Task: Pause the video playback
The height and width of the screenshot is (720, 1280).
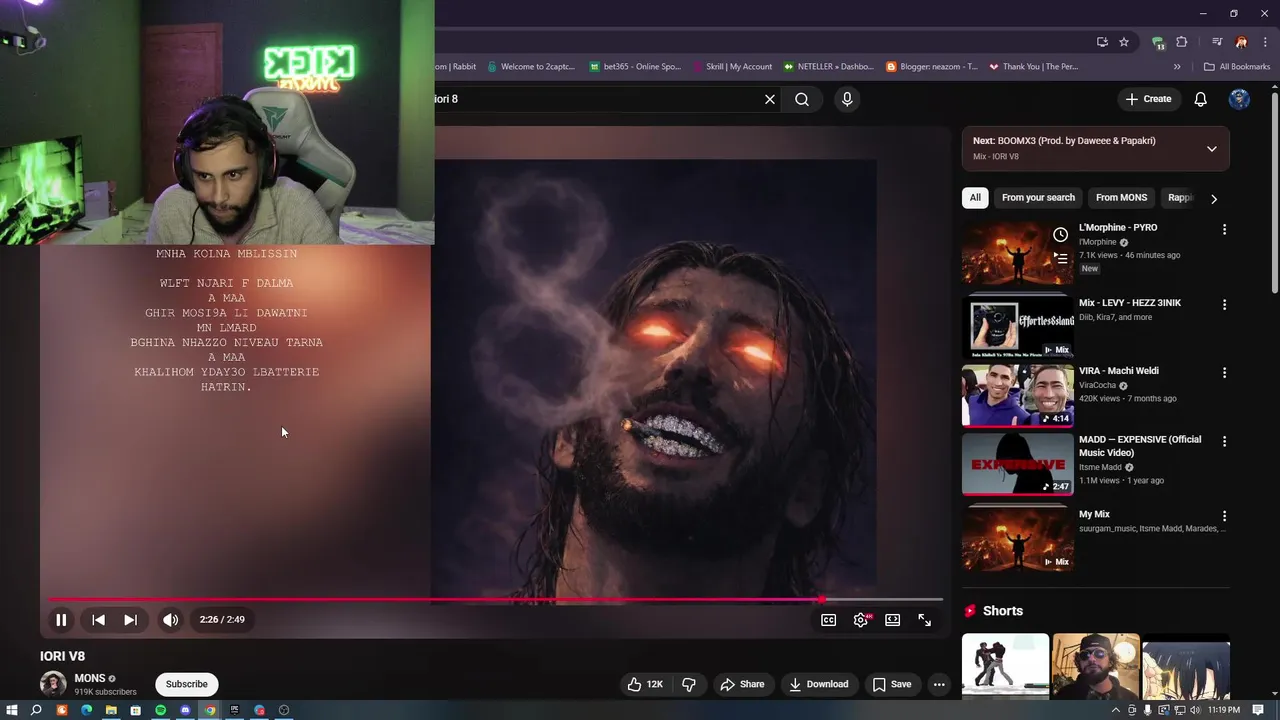Action: (61, 620)
